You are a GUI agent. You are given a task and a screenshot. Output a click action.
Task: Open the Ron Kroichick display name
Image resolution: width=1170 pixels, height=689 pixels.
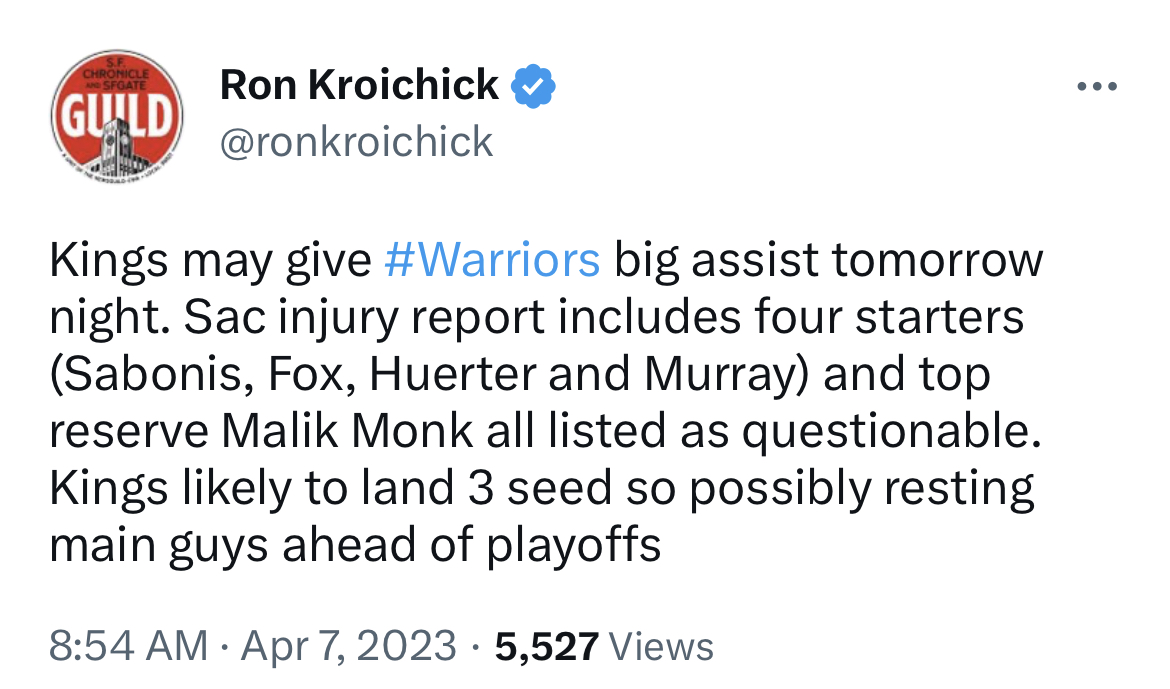point(359,85)
